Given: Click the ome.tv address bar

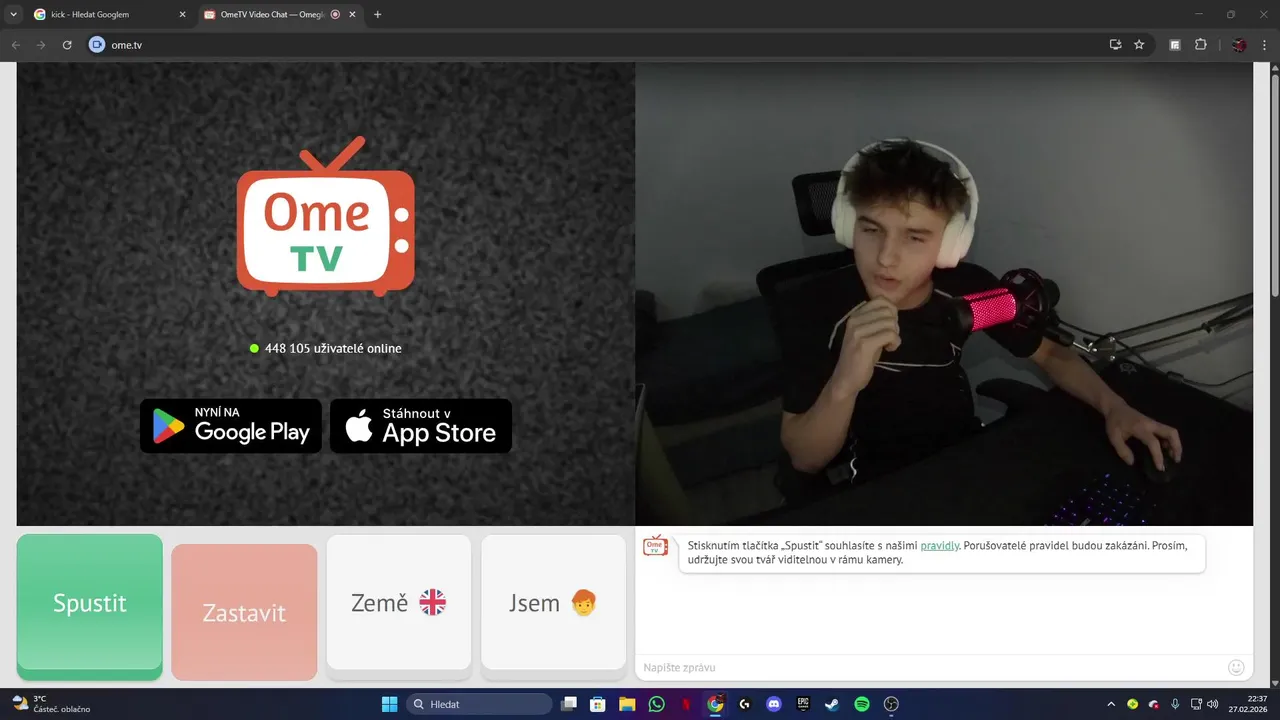Looking at the screenshot, I should tap(620, 45).
